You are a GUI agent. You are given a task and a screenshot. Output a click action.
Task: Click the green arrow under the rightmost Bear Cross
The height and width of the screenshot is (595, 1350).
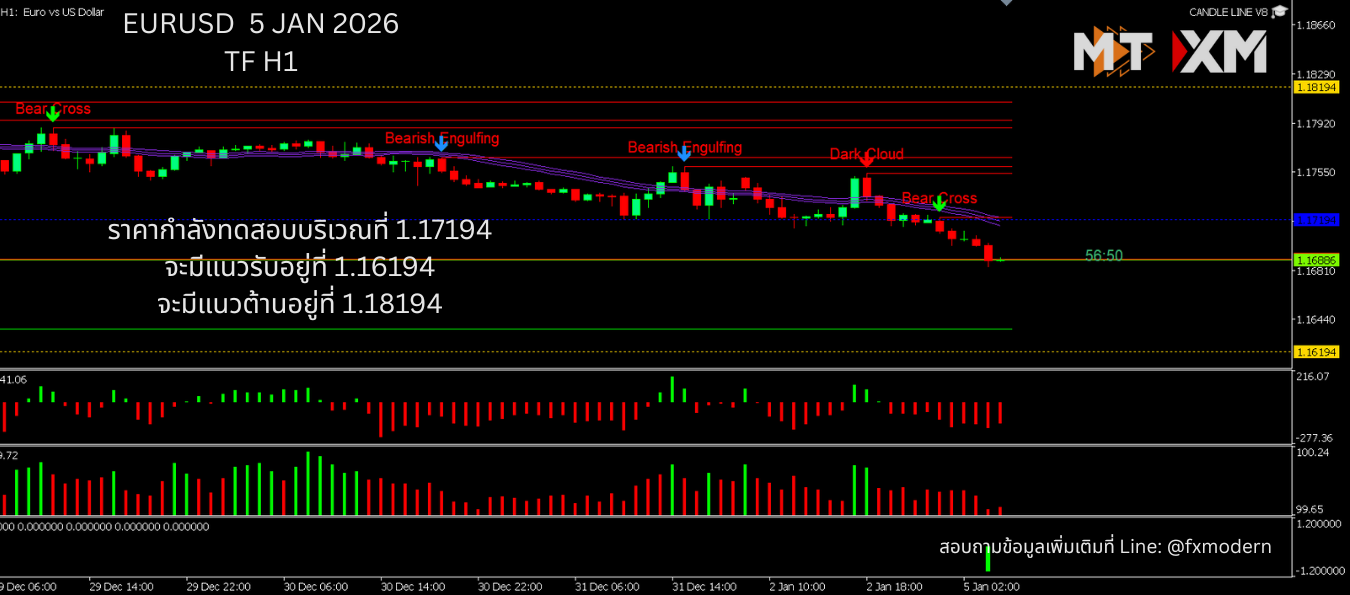coord(939,204)
